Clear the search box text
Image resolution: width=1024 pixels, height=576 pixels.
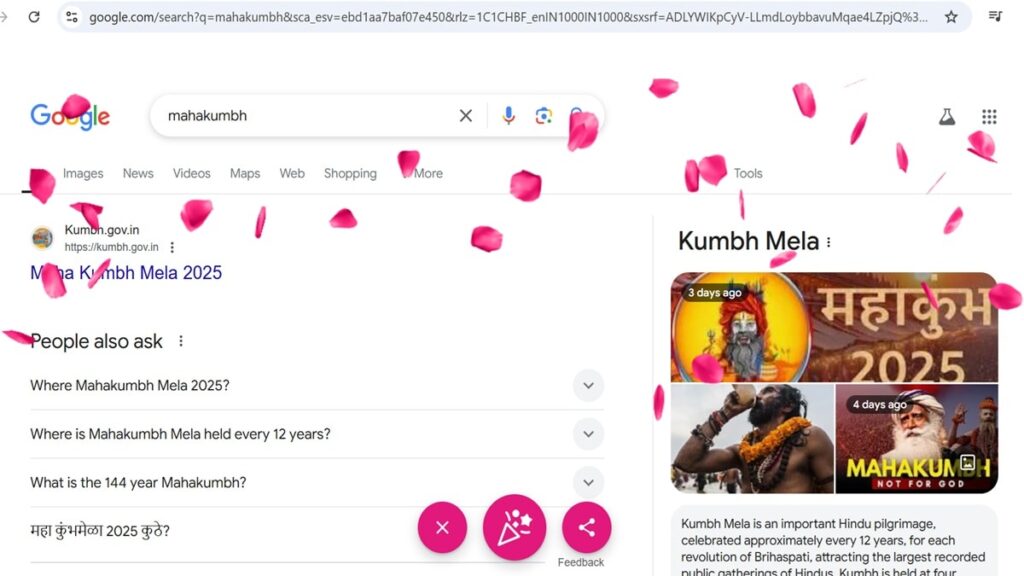pos(466,116)
